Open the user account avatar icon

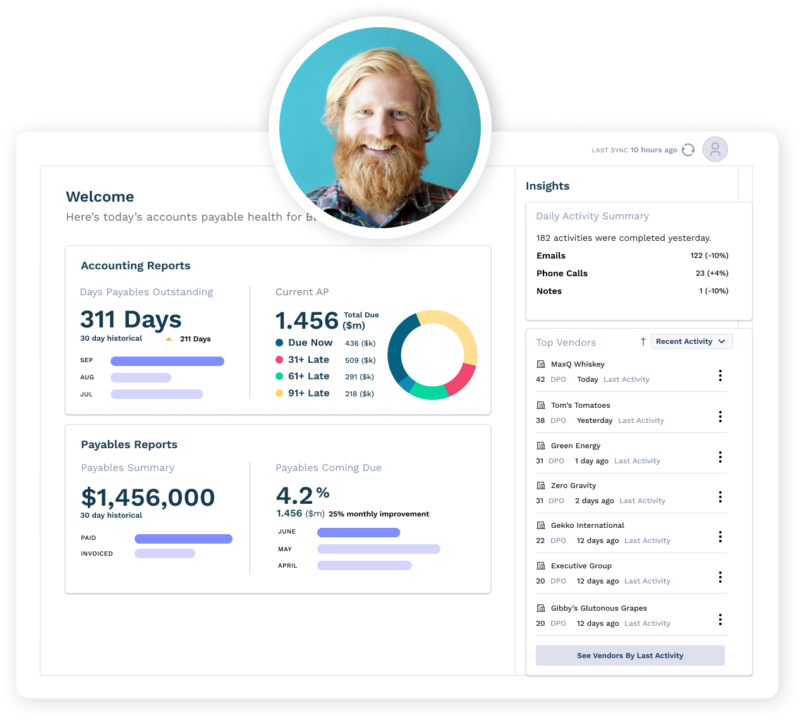pos(715,150)
